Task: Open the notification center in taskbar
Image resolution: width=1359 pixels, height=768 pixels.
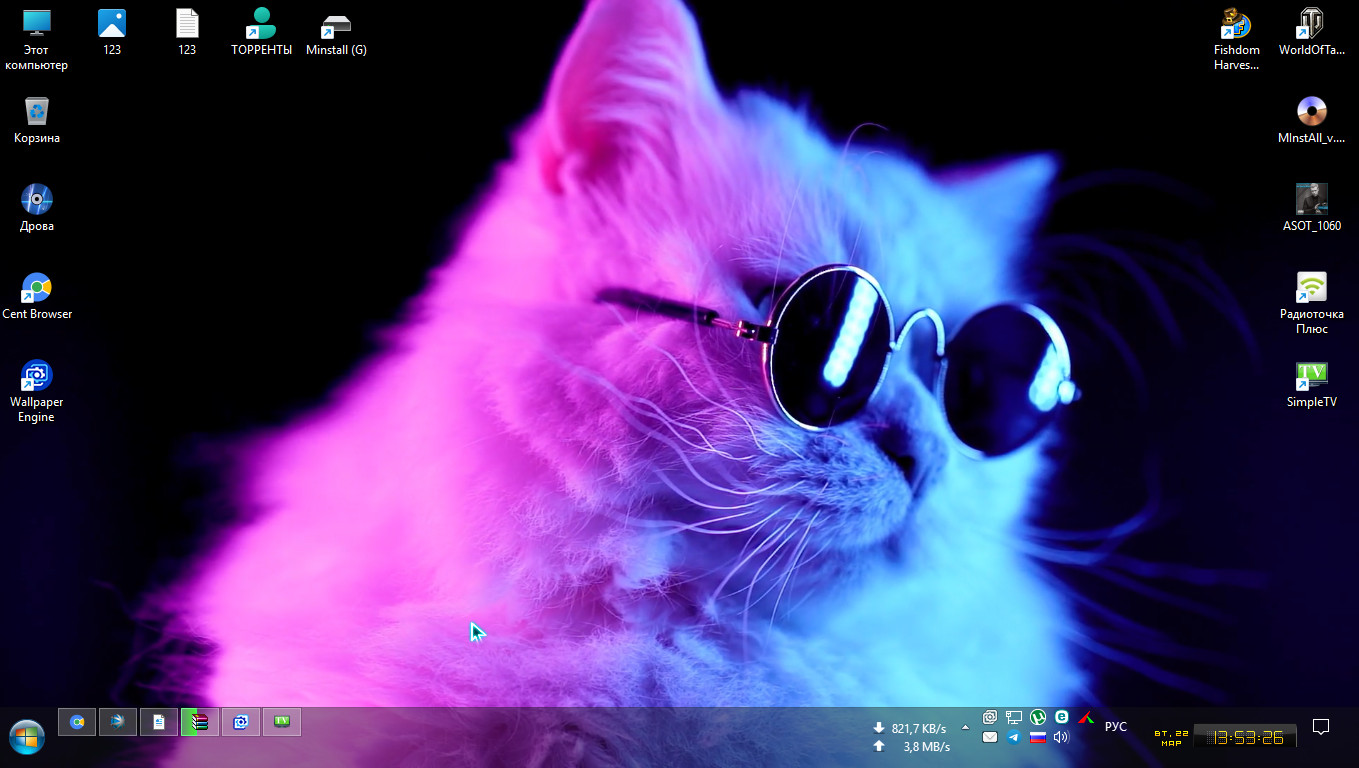Action: coord(1320,727)
